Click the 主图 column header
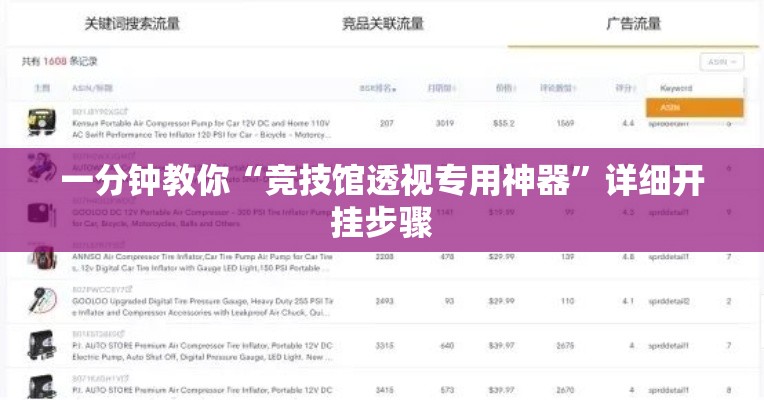764x400 pixels. (x=42, y=88)
